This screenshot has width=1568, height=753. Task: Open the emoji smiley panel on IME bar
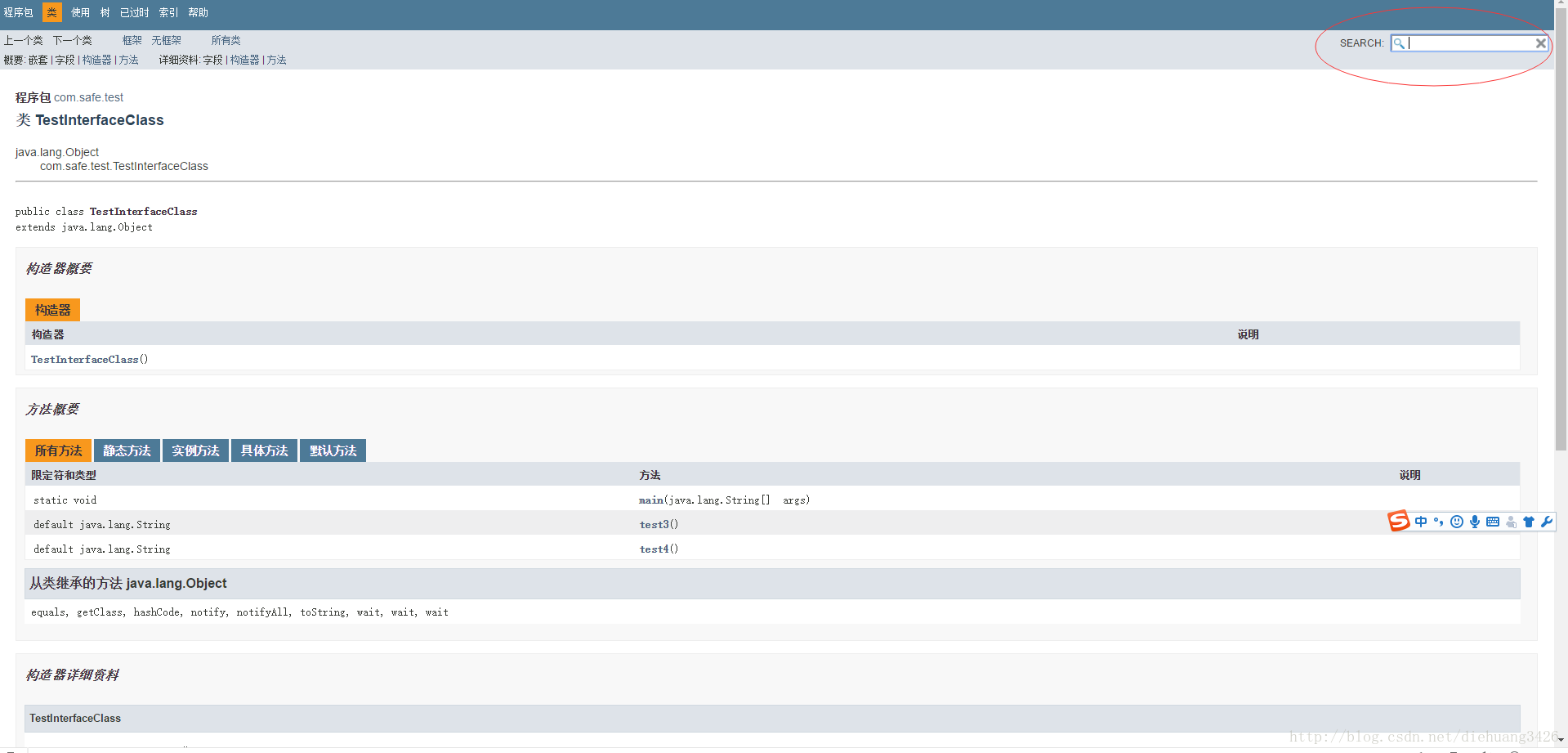pos(1457,522)
